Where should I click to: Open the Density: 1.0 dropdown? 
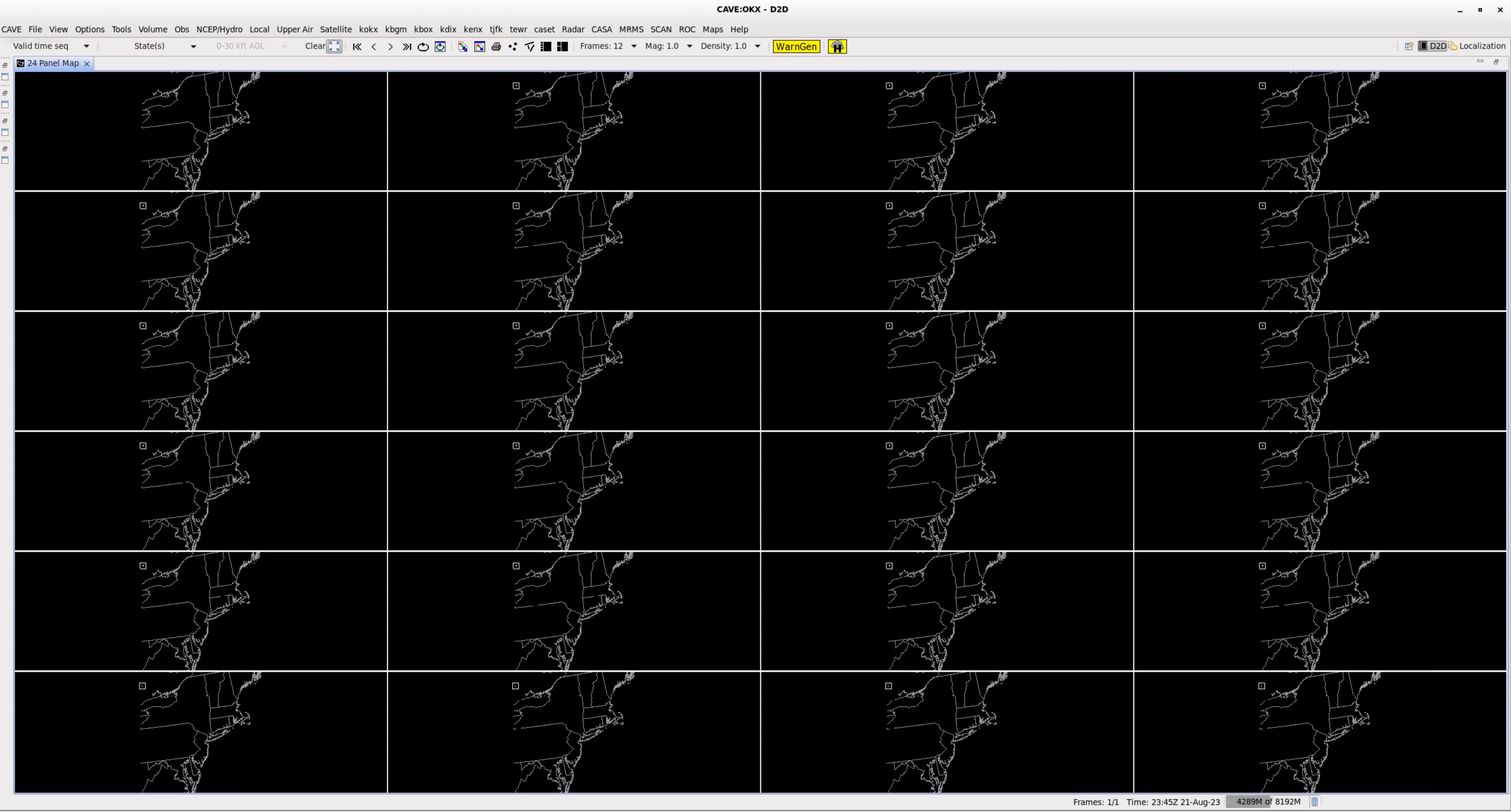pyautogui.click(x=730, y=46)
